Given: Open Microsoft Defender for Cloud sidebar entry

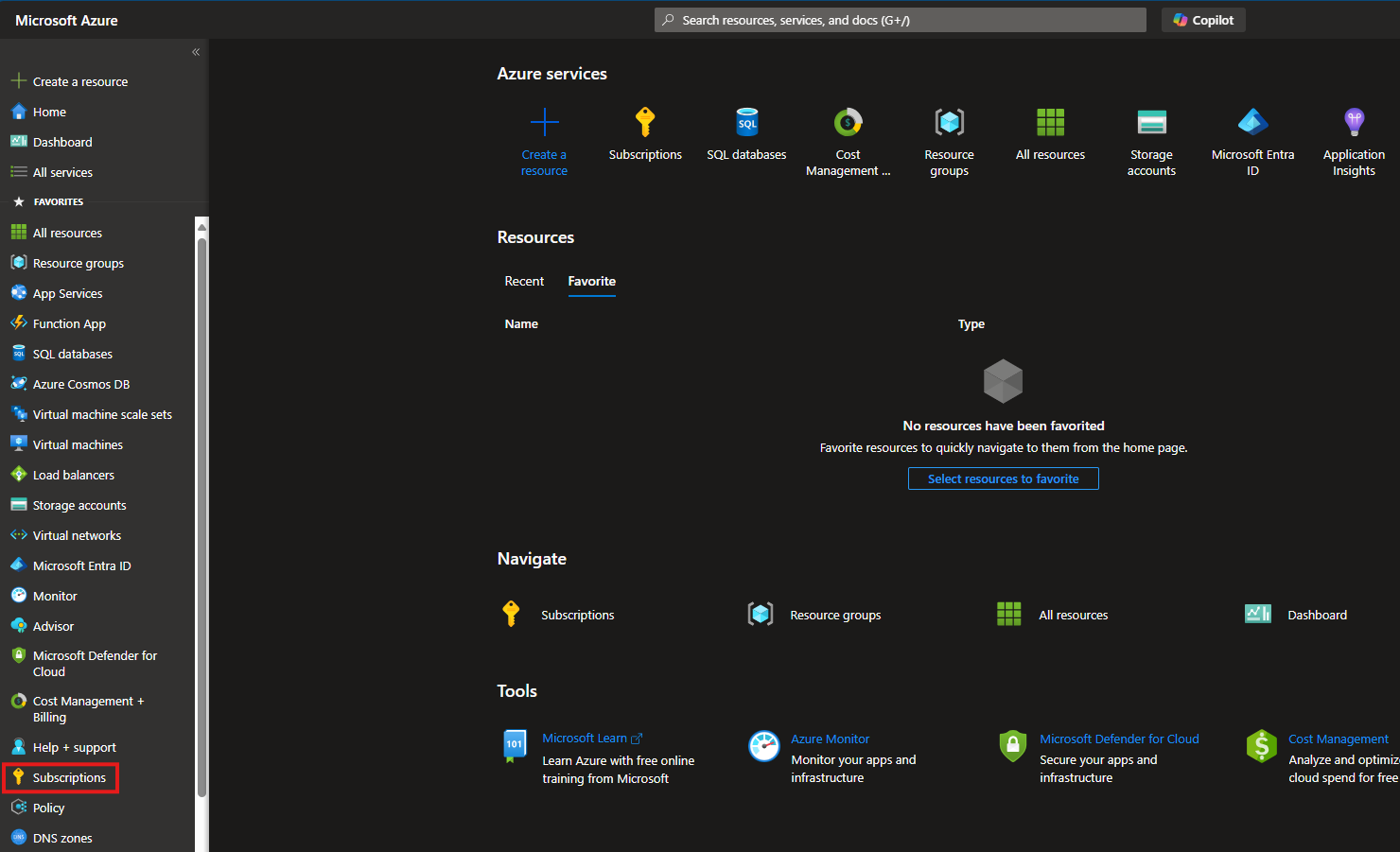Looking at the screenshot, I should click(94, 663).
